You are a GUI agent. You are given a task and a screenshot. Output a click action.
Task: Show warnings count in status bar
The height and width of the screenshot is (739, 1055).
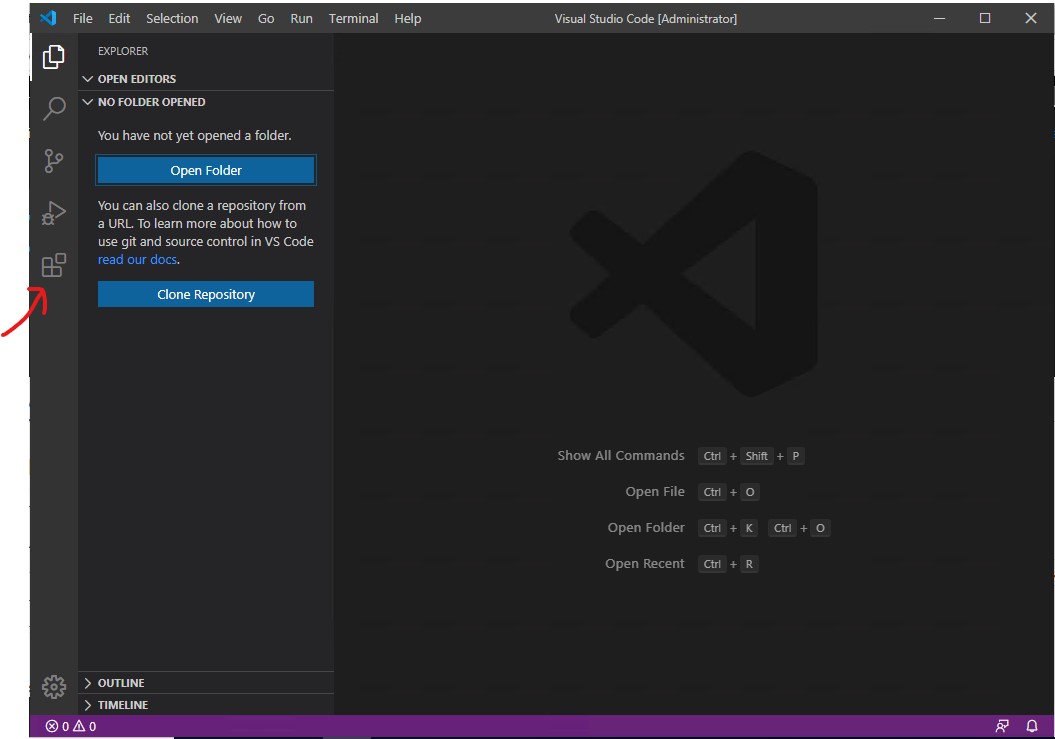coord(85,726)
